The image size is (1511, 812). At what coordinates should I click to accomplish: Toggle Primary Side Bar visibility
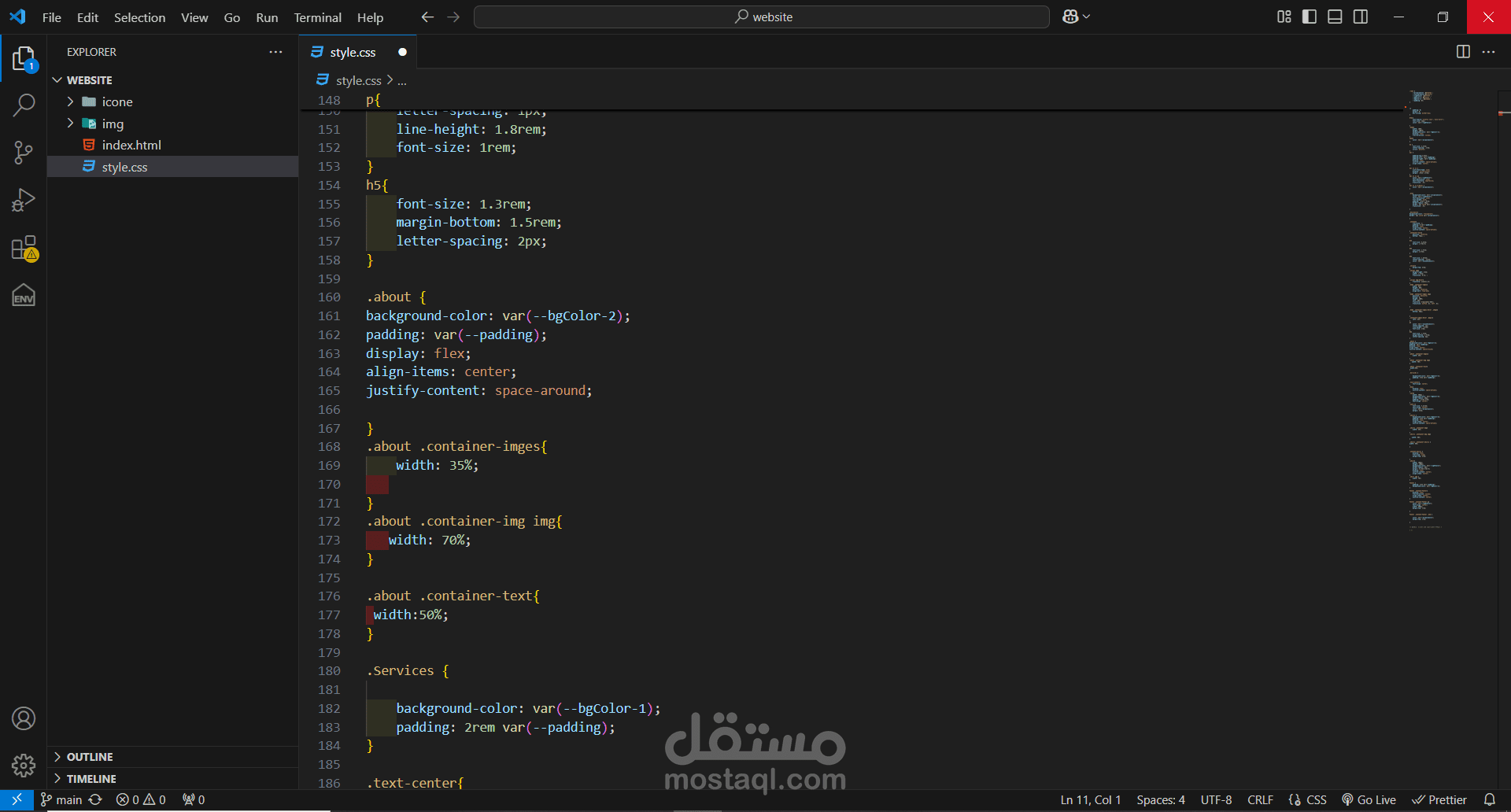click(1310, 17)
